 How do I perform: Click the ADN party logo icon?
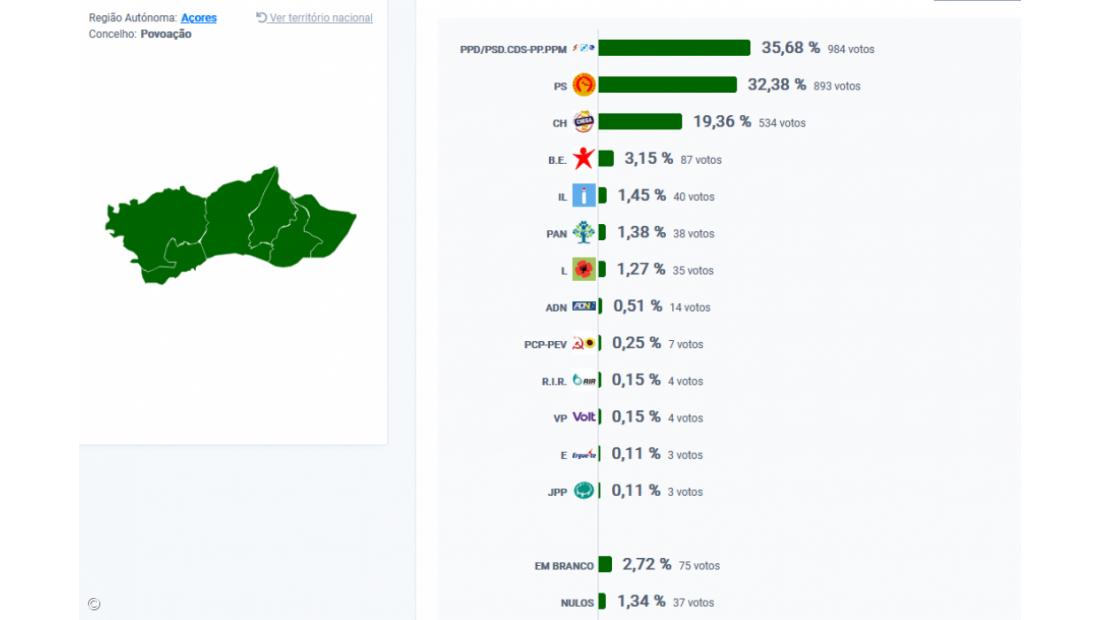click(585, 306)
